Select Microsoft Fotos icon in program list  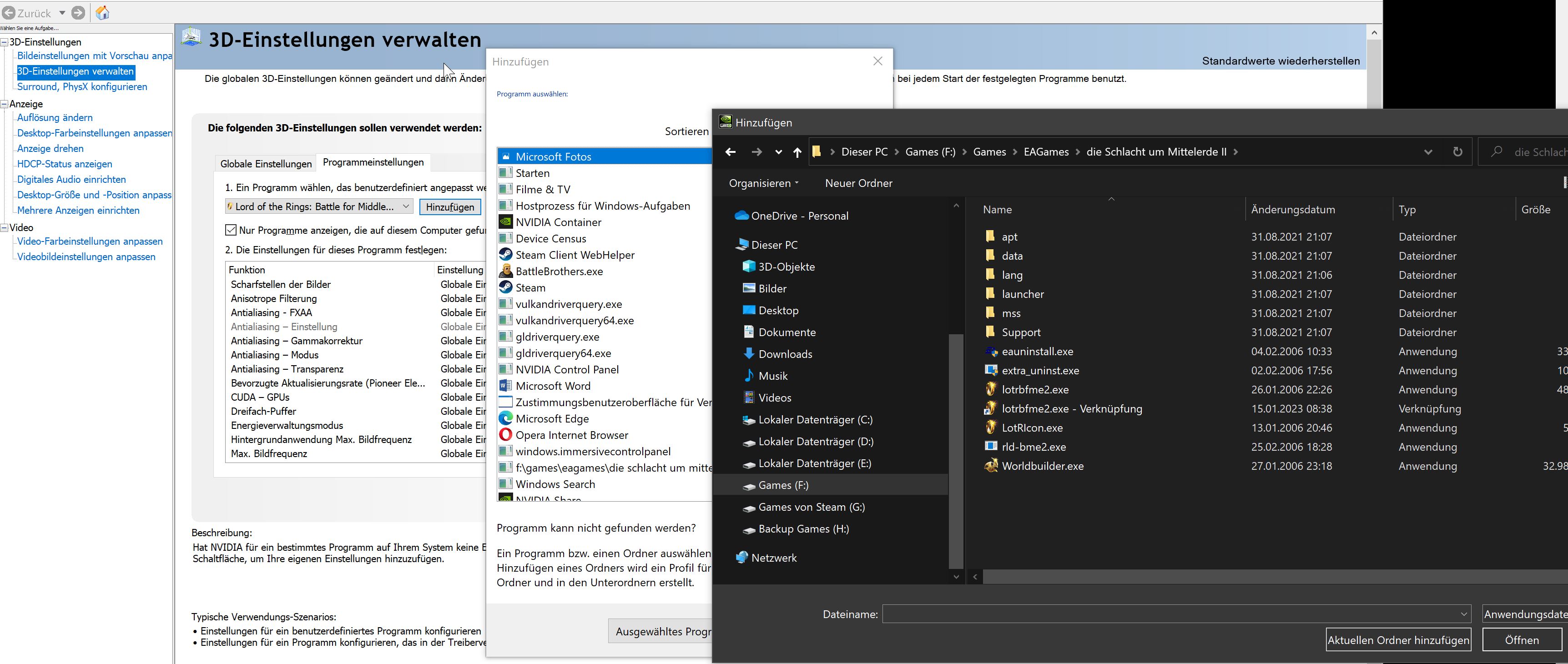[x=505, y=156]
